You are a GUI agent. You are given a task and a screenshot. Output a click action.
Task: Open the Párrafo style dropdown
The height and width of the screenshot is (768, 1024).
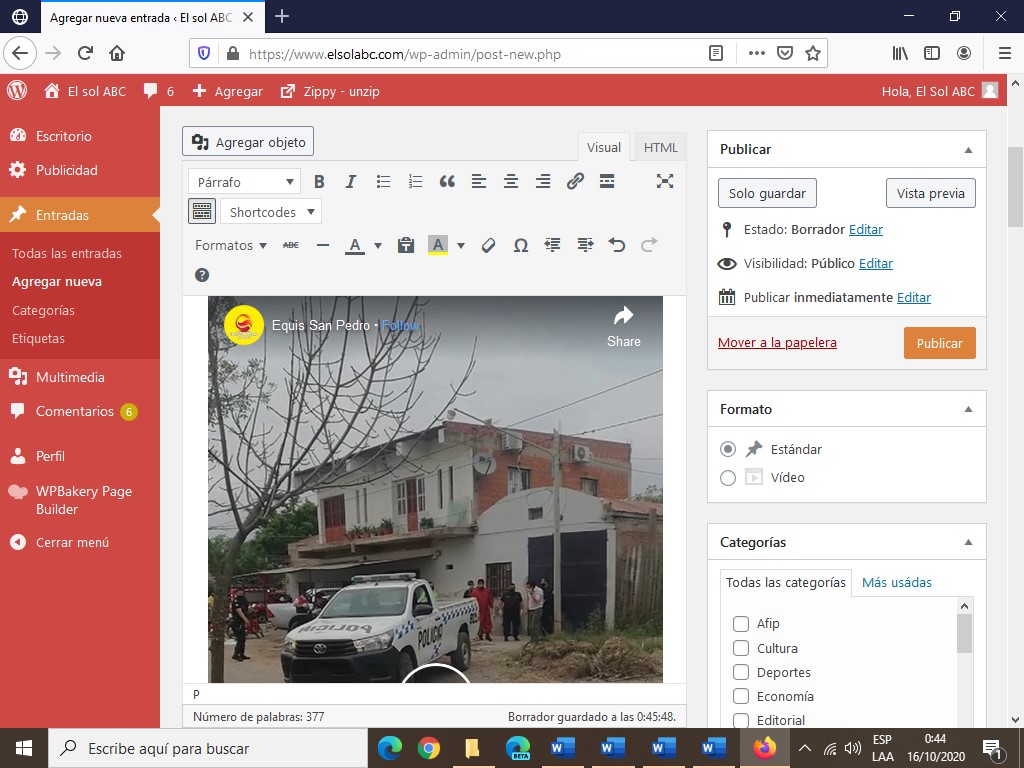244,182
